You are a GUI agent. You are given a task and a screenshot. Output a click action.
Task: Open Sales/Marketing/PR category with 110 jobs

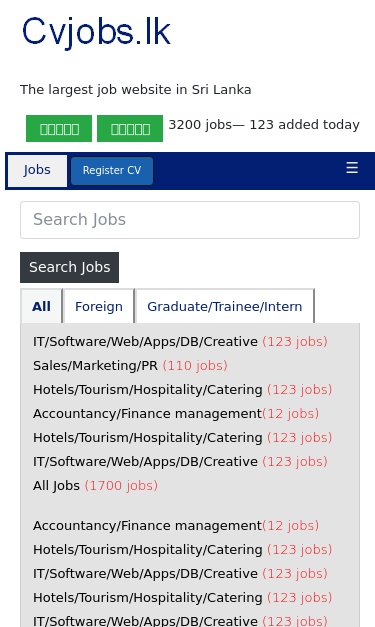pos(130,365)
